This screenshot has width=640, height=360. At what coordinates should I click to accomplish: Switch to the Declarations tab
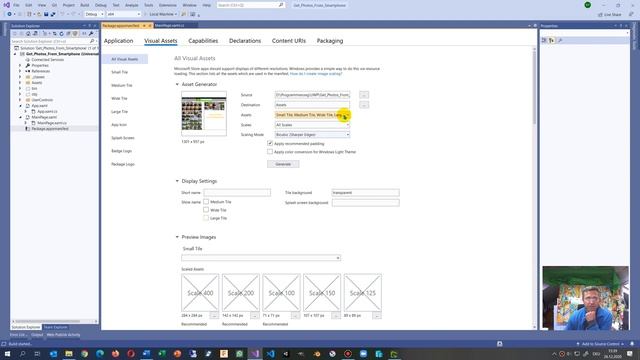click(245, 41)
